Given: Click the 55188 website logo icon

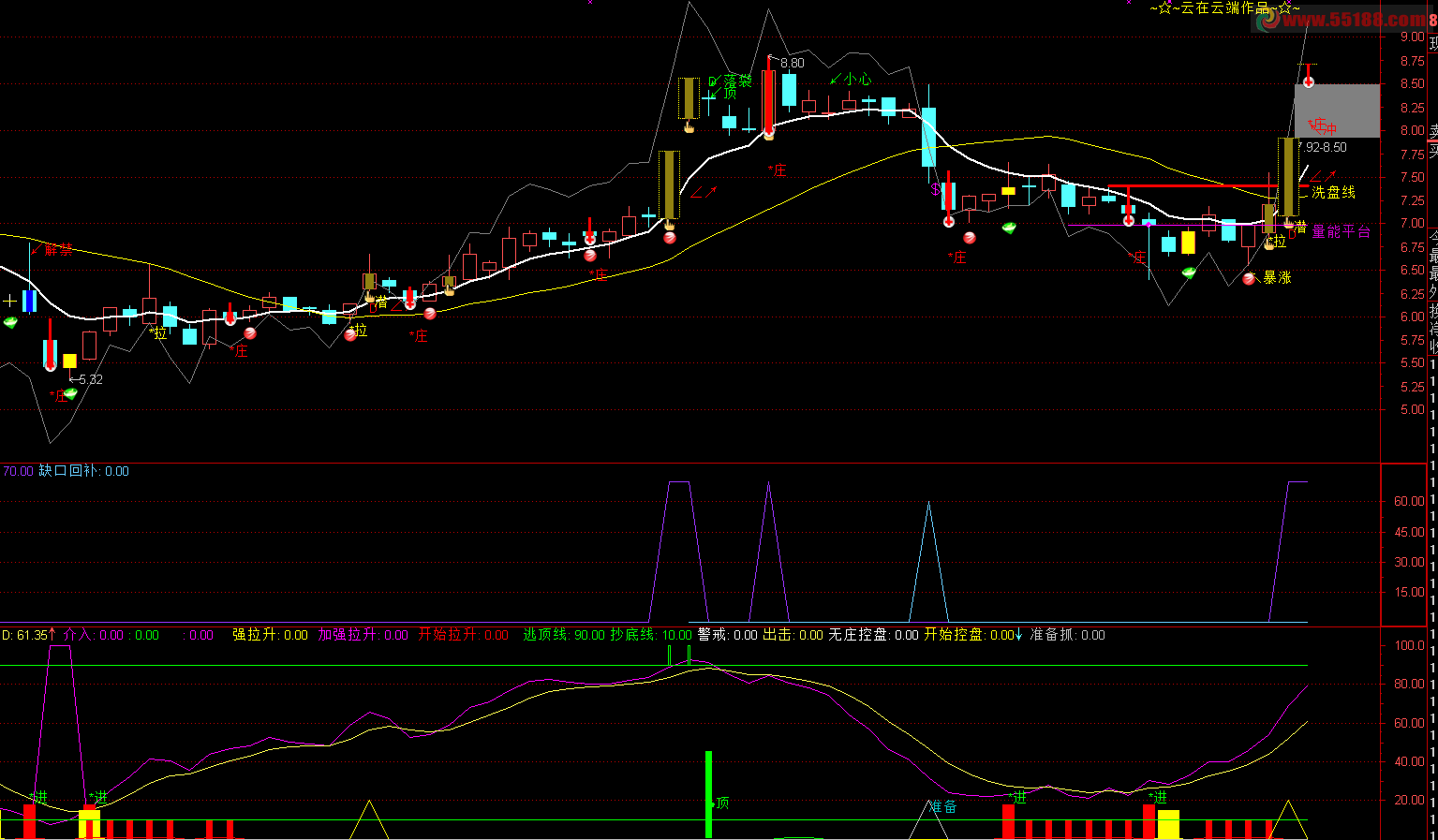Looking at the screenshot, I should (1268, 21).
